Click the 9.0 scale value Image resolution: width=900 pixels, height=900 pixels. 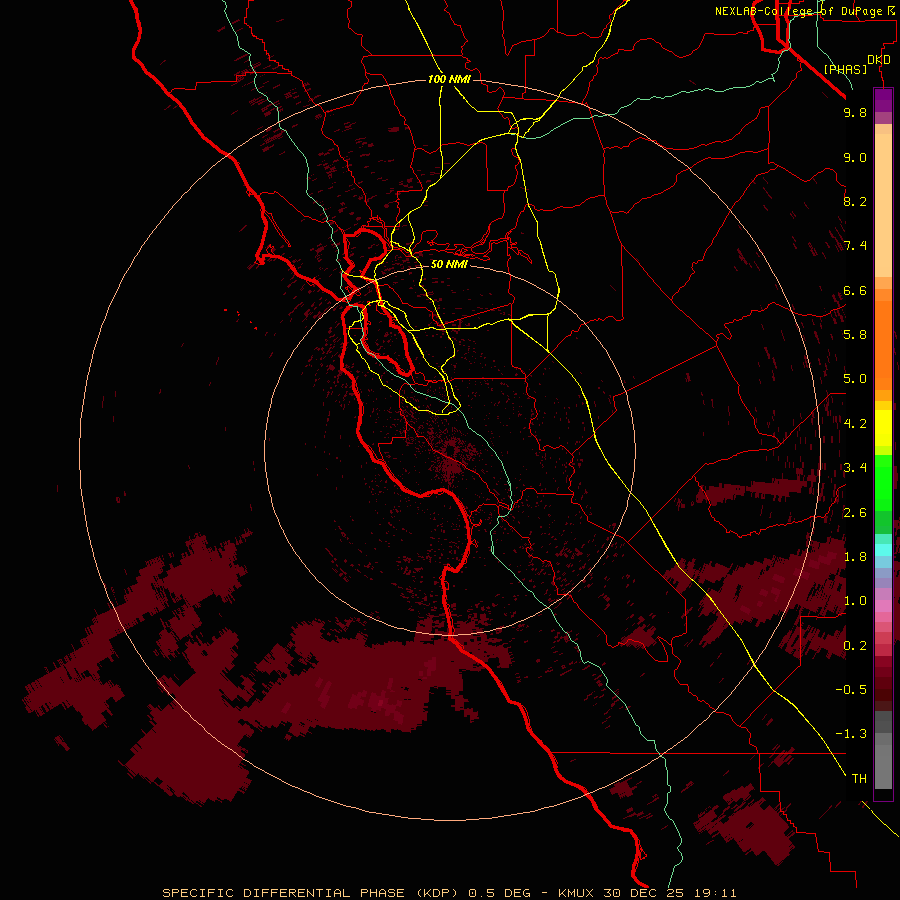coord(855,157)
